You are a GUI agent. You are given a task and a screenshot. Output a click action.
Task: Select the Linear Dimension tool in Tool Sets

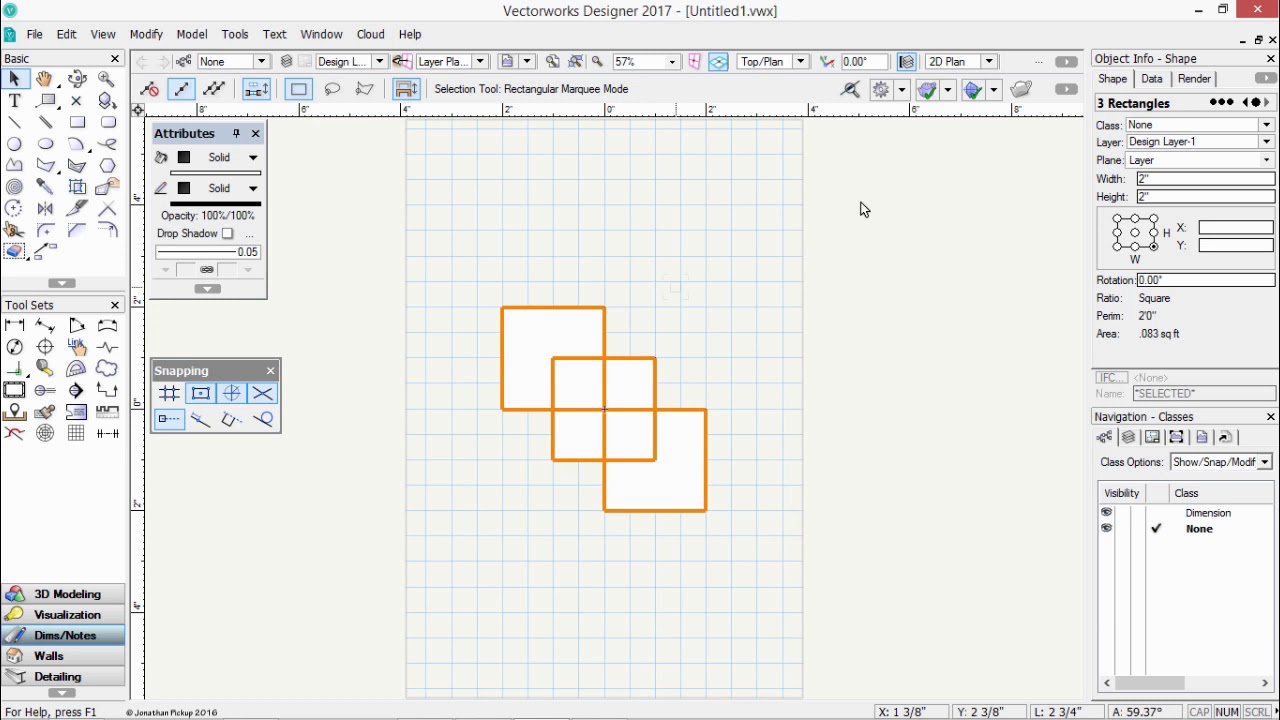(14, 325)
